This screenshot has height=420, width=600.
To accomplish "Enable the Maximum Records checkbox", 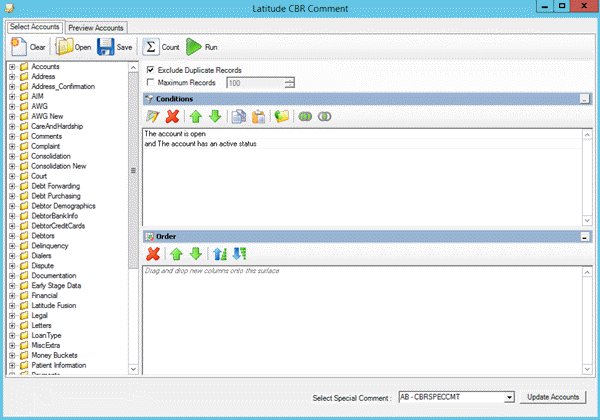I will 151,82.
